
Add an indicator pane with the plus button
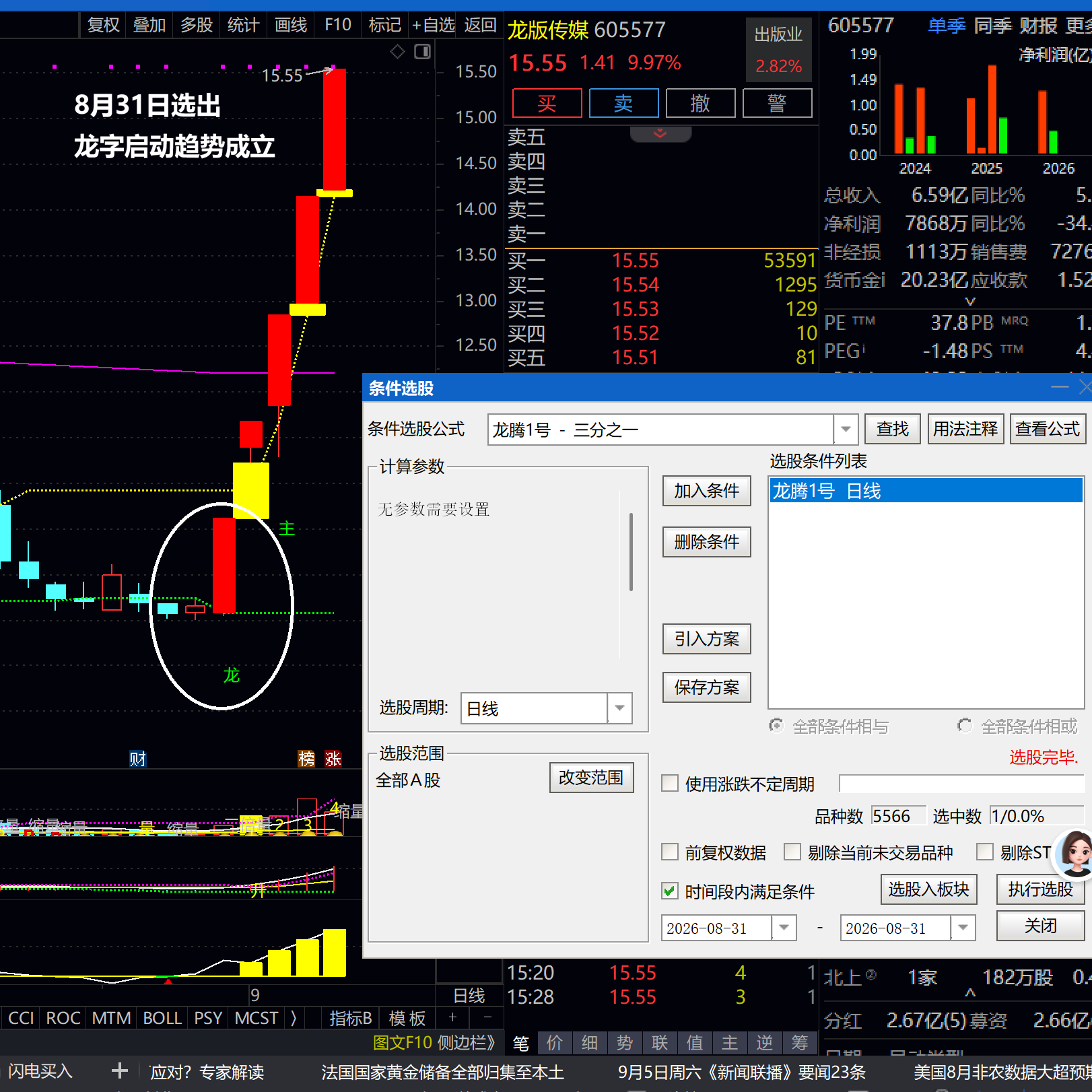click(452, 1017)
